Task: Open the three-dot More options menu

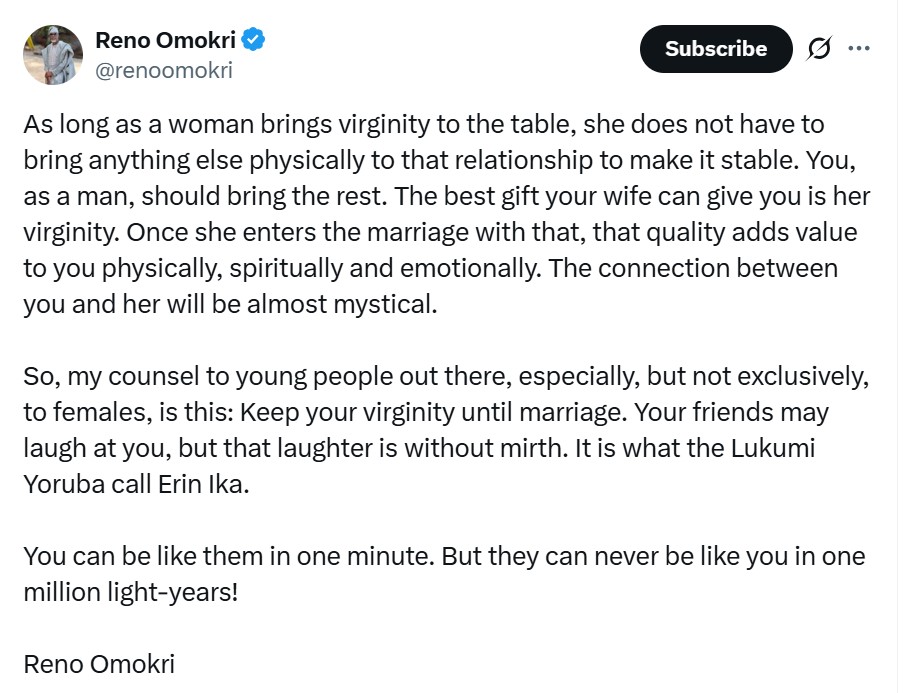Action: [858, 48]
